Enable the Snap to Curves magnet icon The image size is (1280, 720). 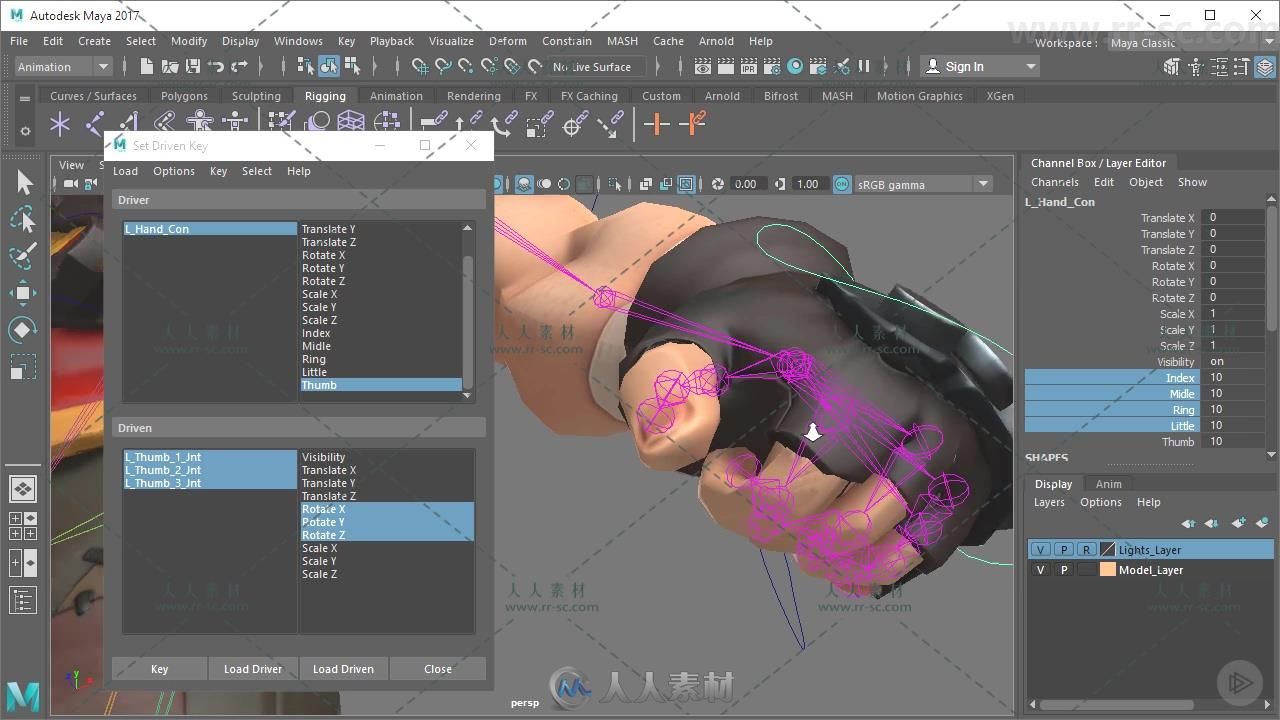click(443, 66)
